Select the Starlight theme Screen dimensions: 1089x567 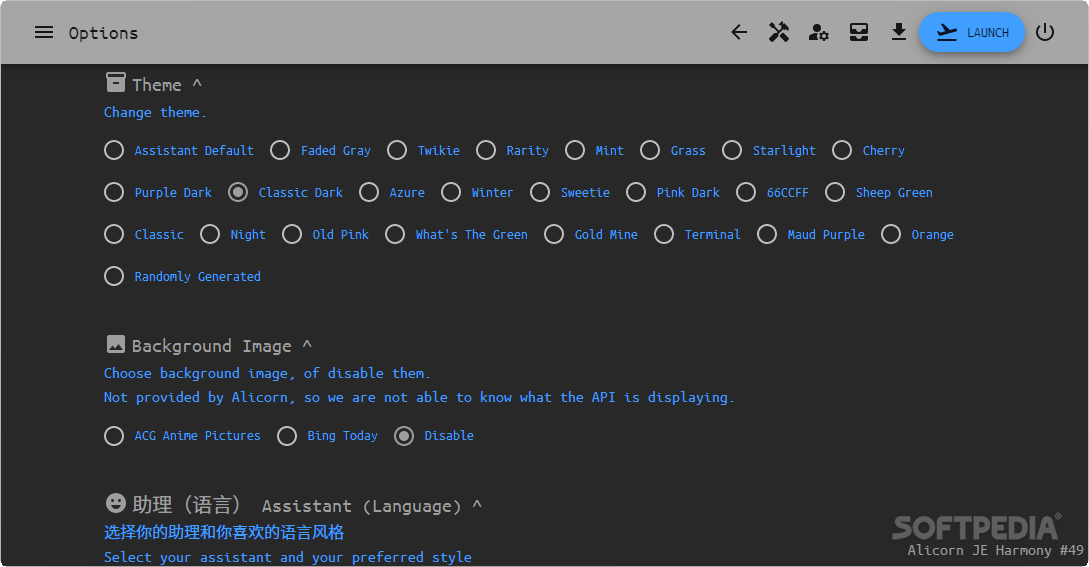pyautogui.click(x=732, y=150)
